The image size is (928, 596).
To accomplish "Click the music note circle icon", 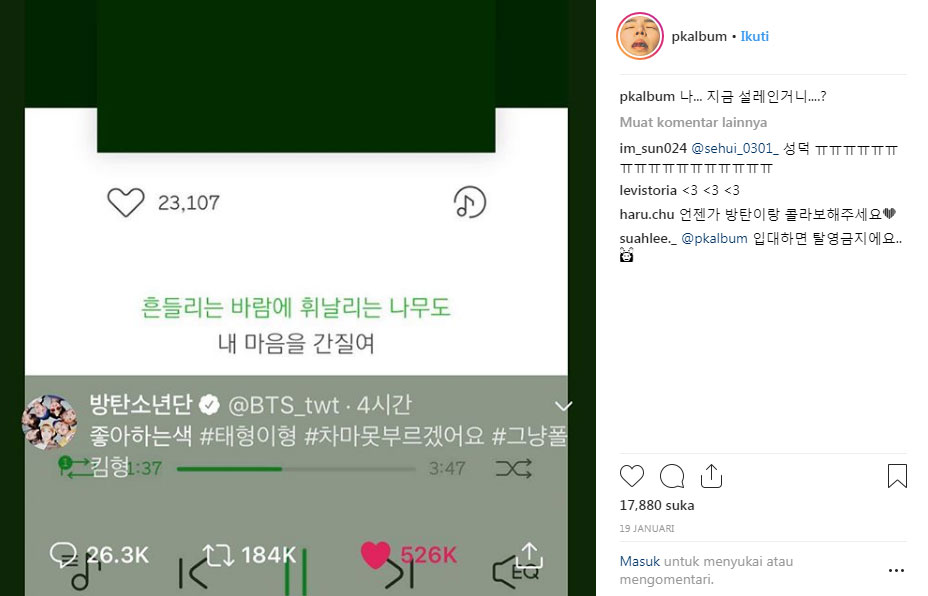I will tap(470, 202).
